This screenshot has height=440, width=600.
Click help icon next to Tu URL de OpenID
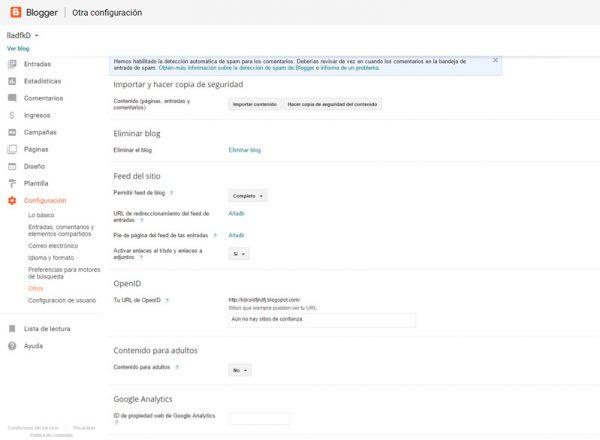click(x=167, y=300)
